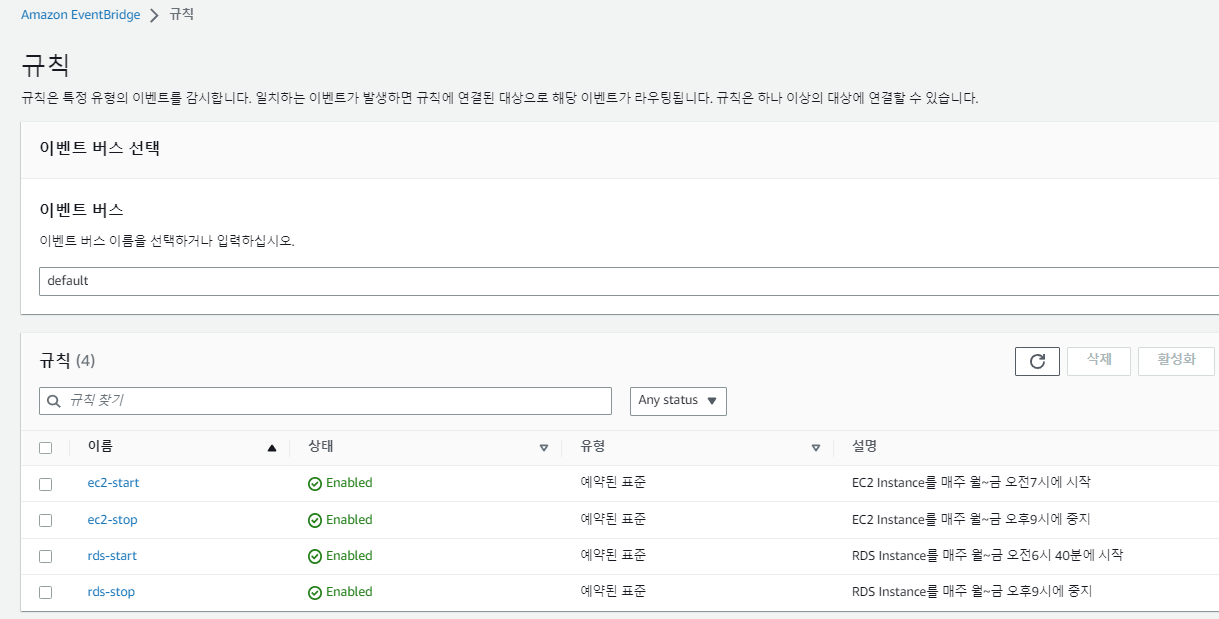Check the ec2-stop rule checkbox

(x=45, y=520)
